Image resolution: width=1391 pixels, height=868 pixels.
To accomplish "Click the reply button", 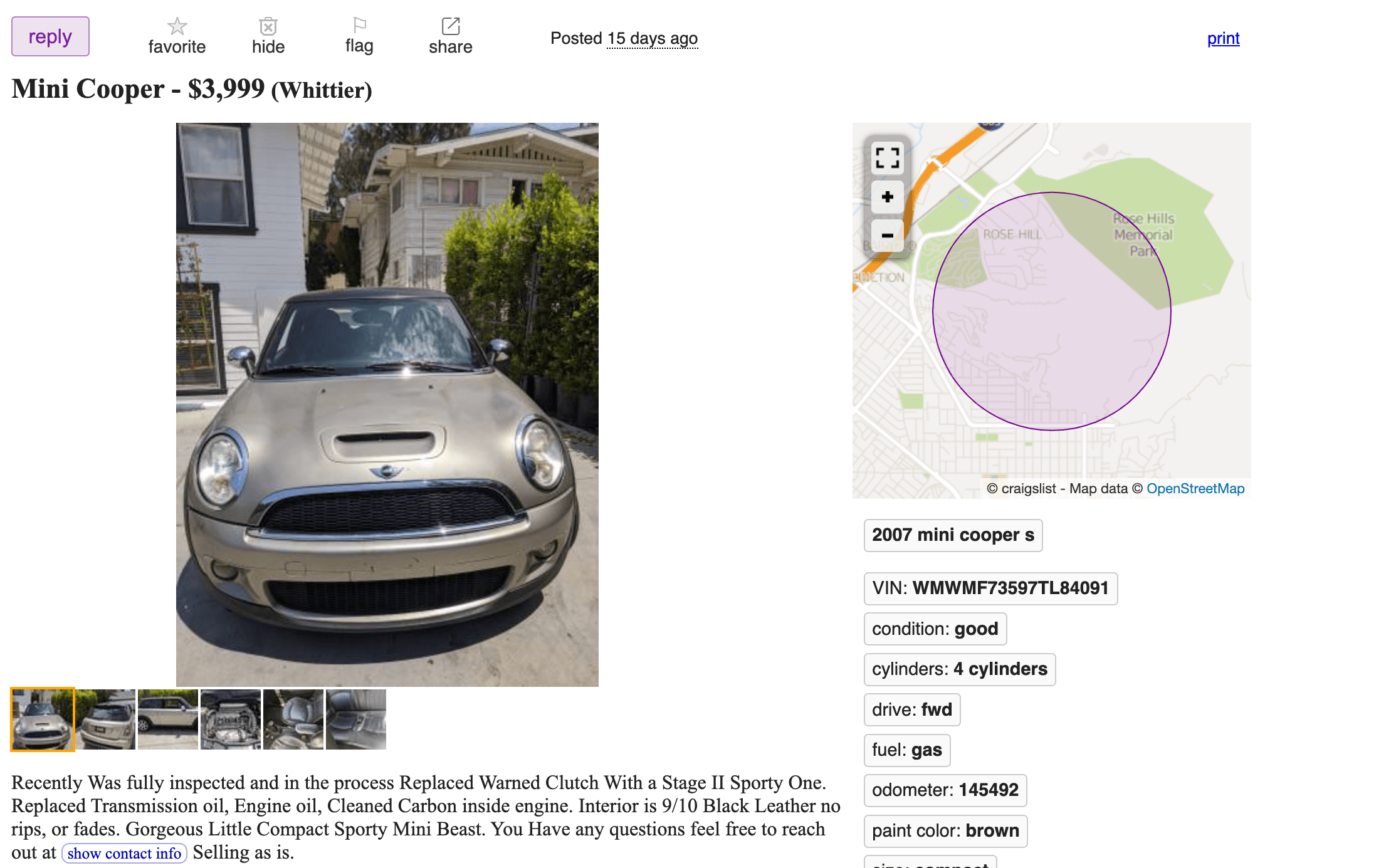I will (50, 36).
